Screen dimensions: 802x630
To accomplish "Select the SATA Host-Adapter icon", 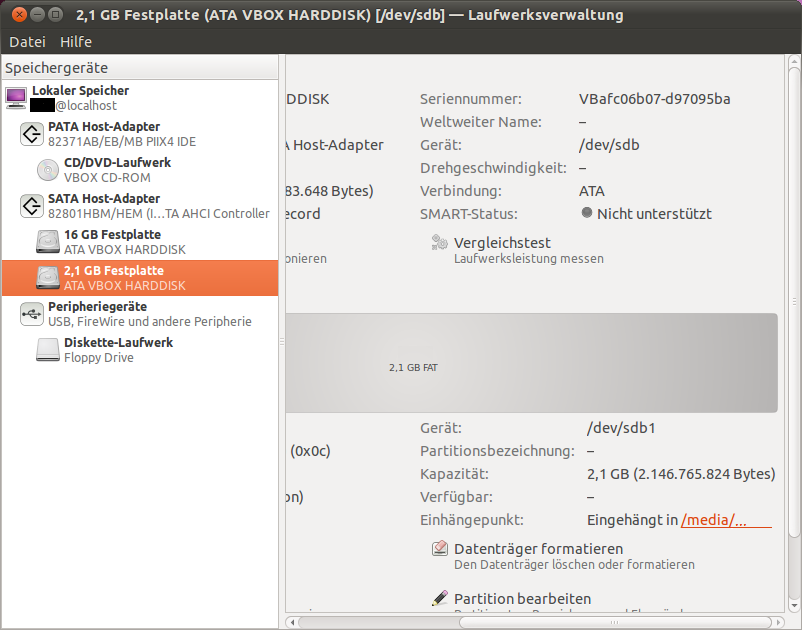I will [32, 206].
